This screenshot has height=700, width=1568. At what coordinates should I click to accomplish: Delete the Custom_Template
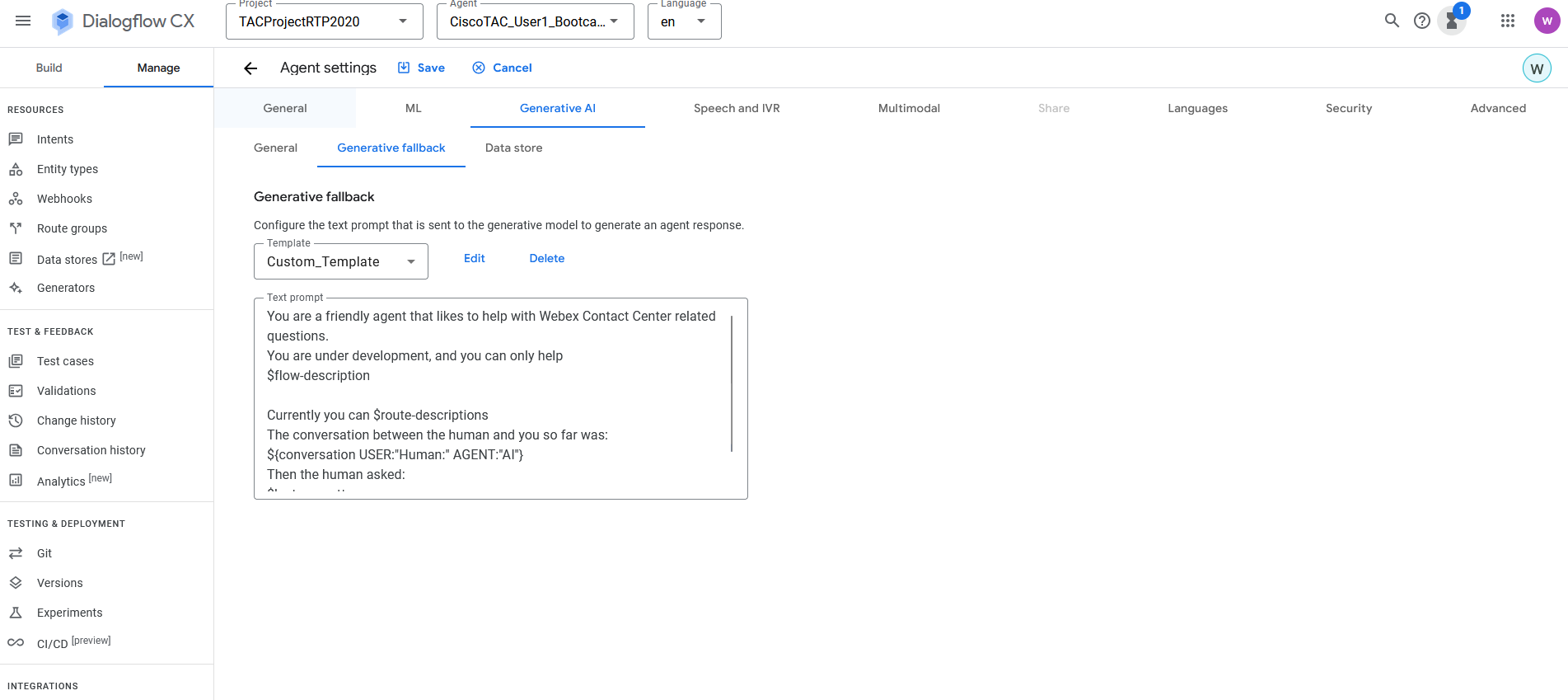point(547,258)
